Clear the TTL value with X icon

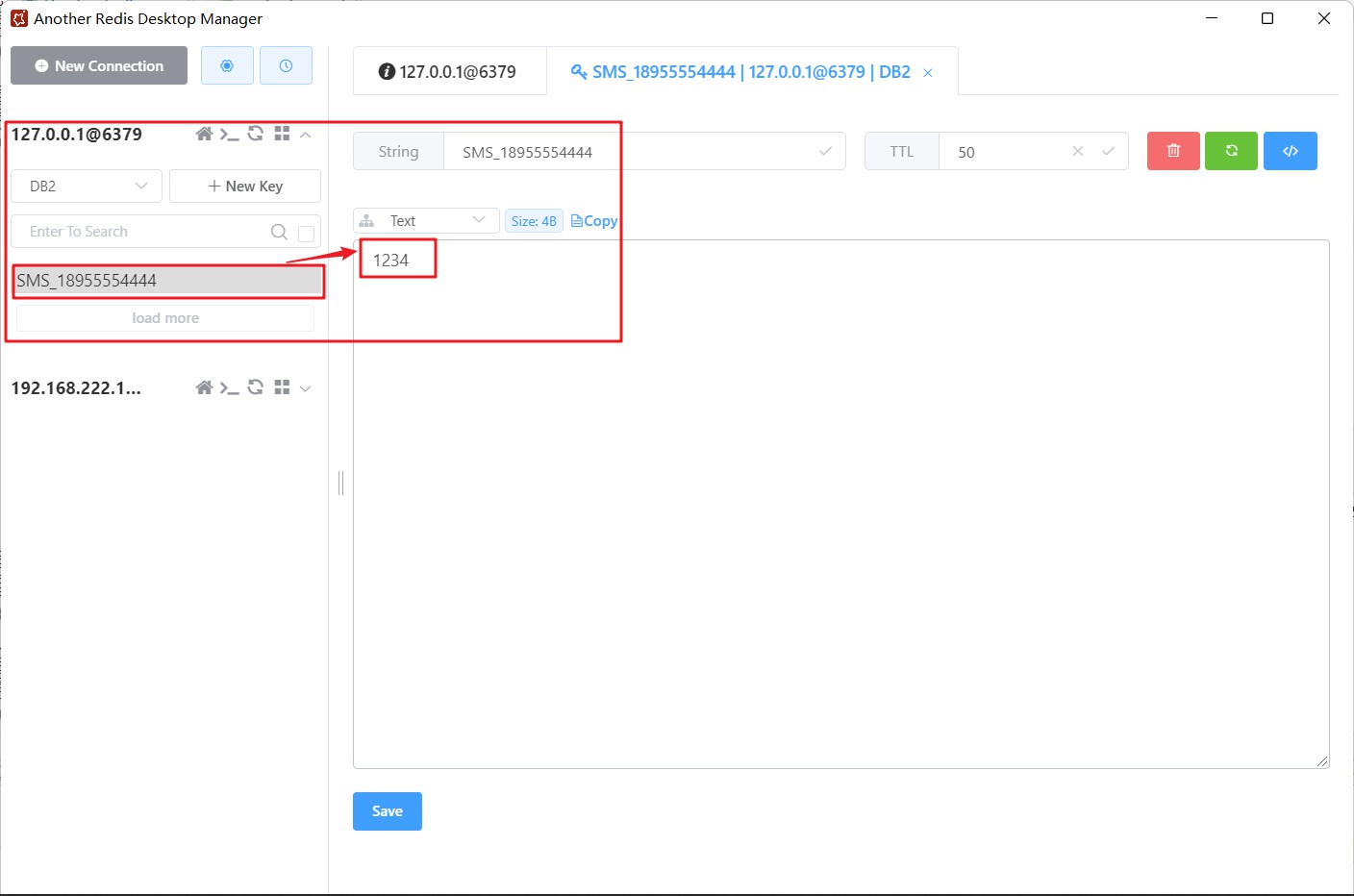click(x=1078, y=151)
